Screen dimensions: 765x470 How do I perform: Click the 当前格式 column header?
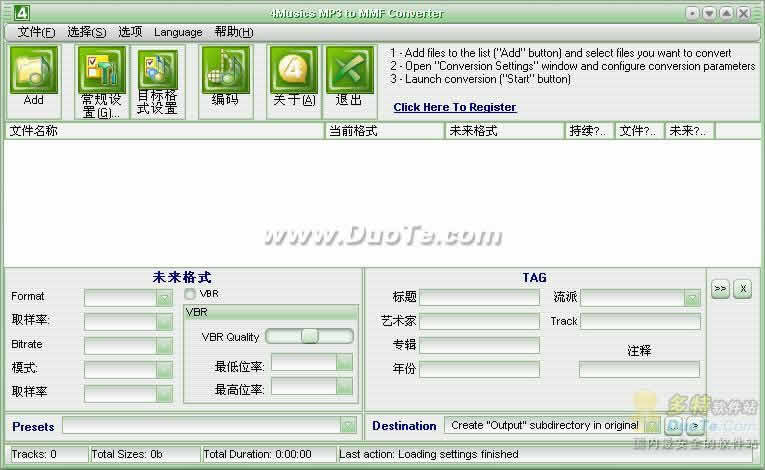[385, 131]
